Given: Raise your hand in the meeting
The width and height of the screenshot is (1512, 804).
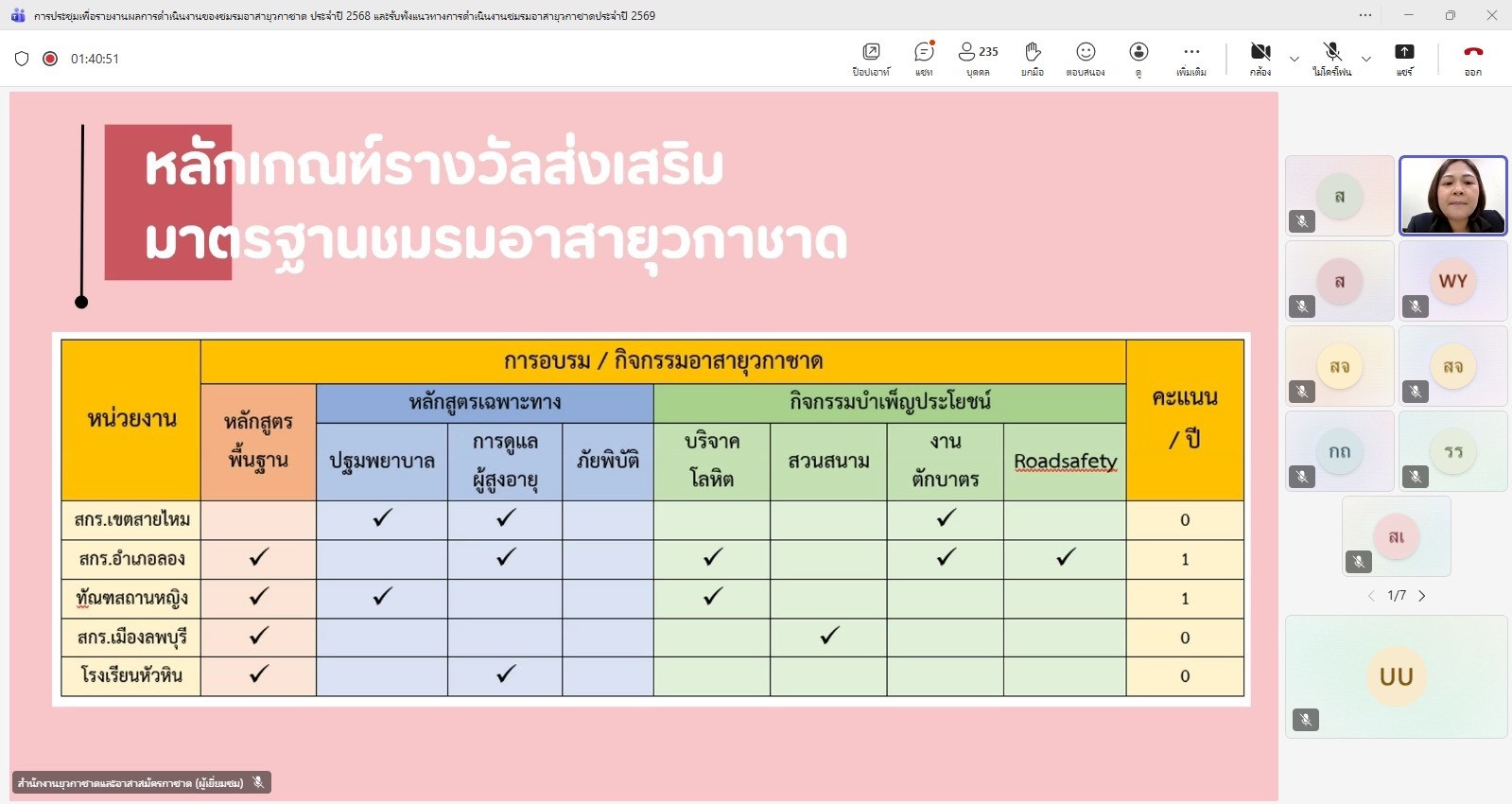Looking at the screenshot, I should click(x=1033, y=58).
